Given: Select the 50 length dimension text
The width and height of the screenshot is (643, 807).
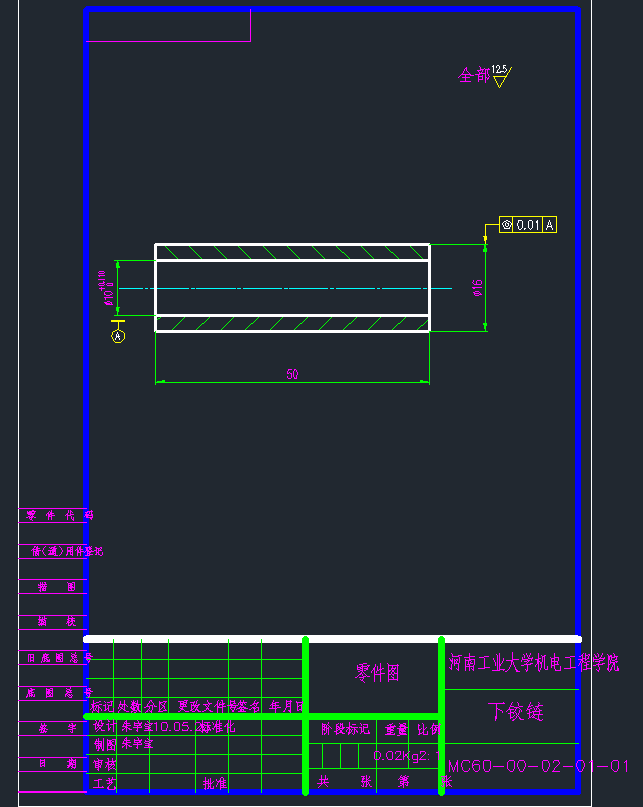Looking at the screenshot, I should tap(292, 374).
